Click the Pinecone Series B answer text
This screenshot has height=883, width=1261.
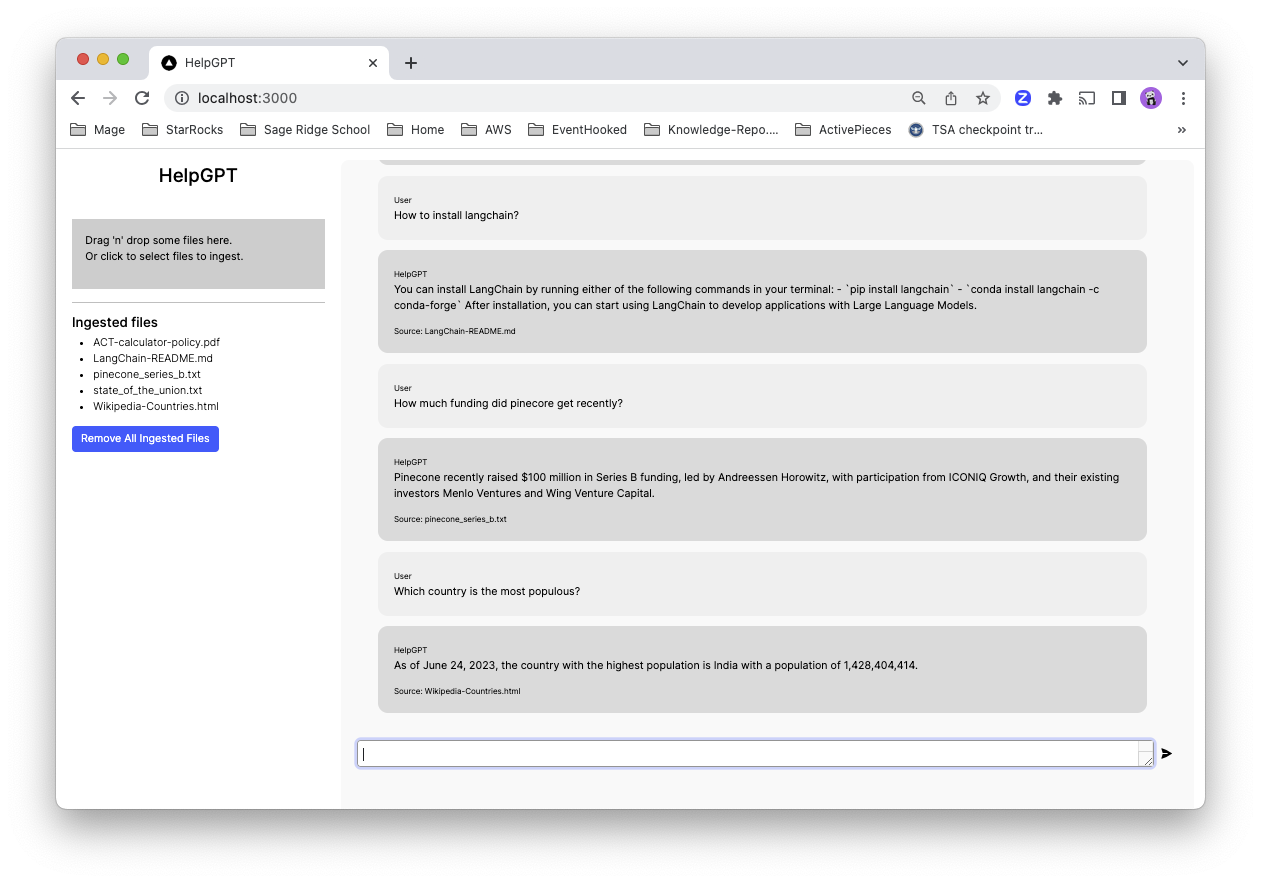pos(756,485)
